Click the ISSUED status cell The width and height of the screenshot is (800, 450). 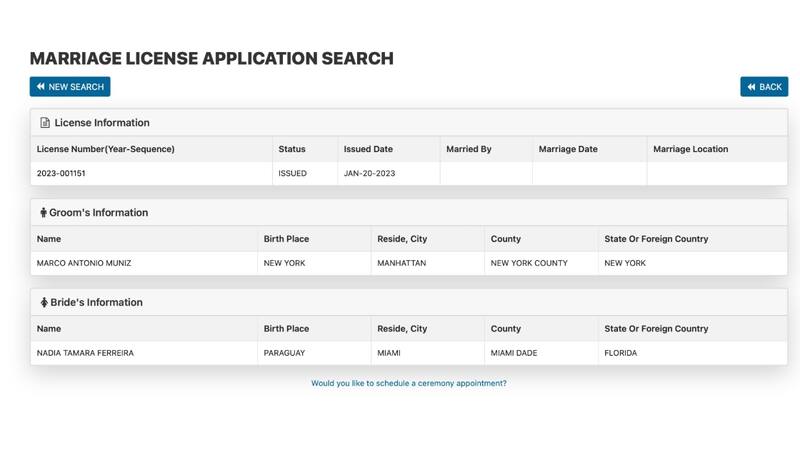(x=292, y=173)
